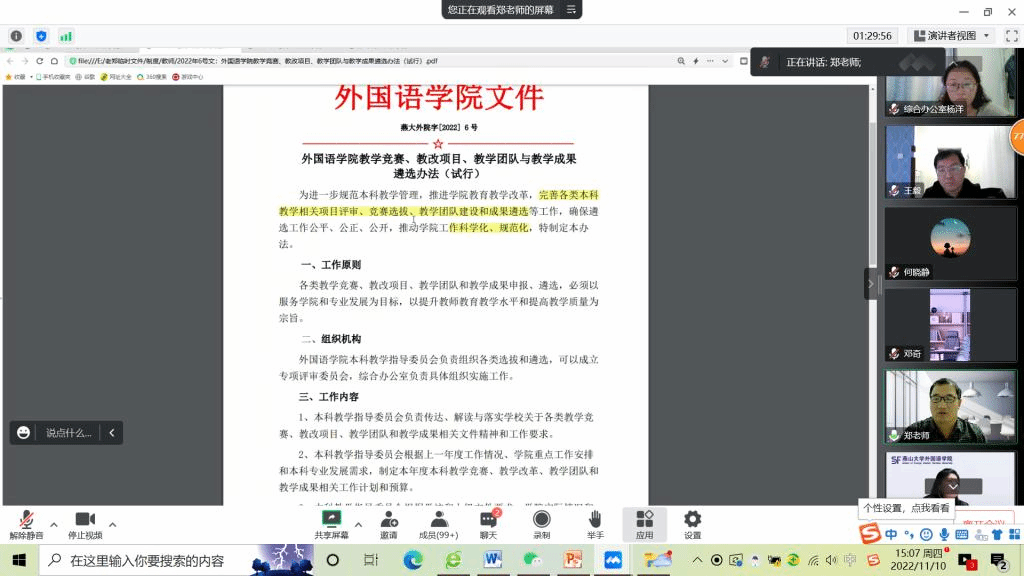
Task: Click the meeting info icon at top left
Action: pyautogui.click(x=16, y=36)
